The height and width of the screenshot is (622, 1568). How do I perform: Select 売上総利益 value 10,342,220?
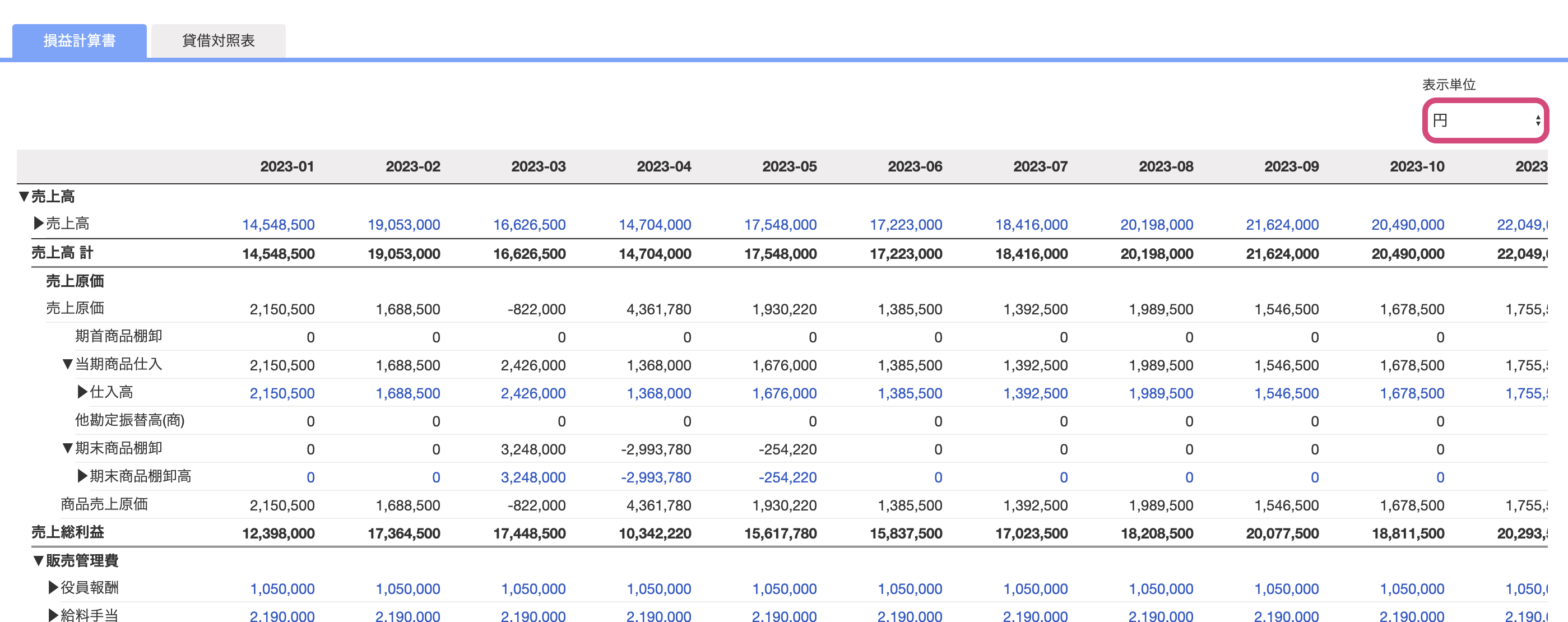(655, 533)
